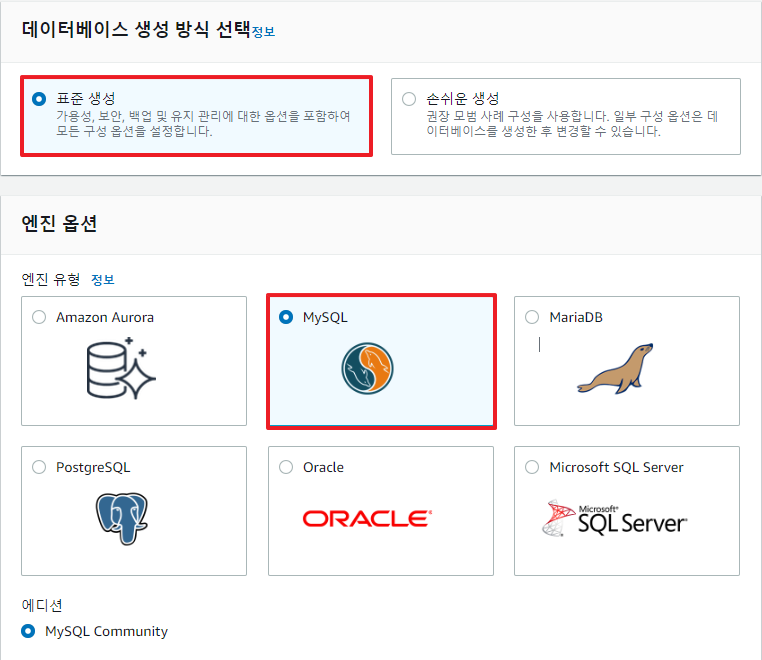Viewport: 762px width, 660px height.
Task: Click the 에디션 label
Action: [42, 606]
